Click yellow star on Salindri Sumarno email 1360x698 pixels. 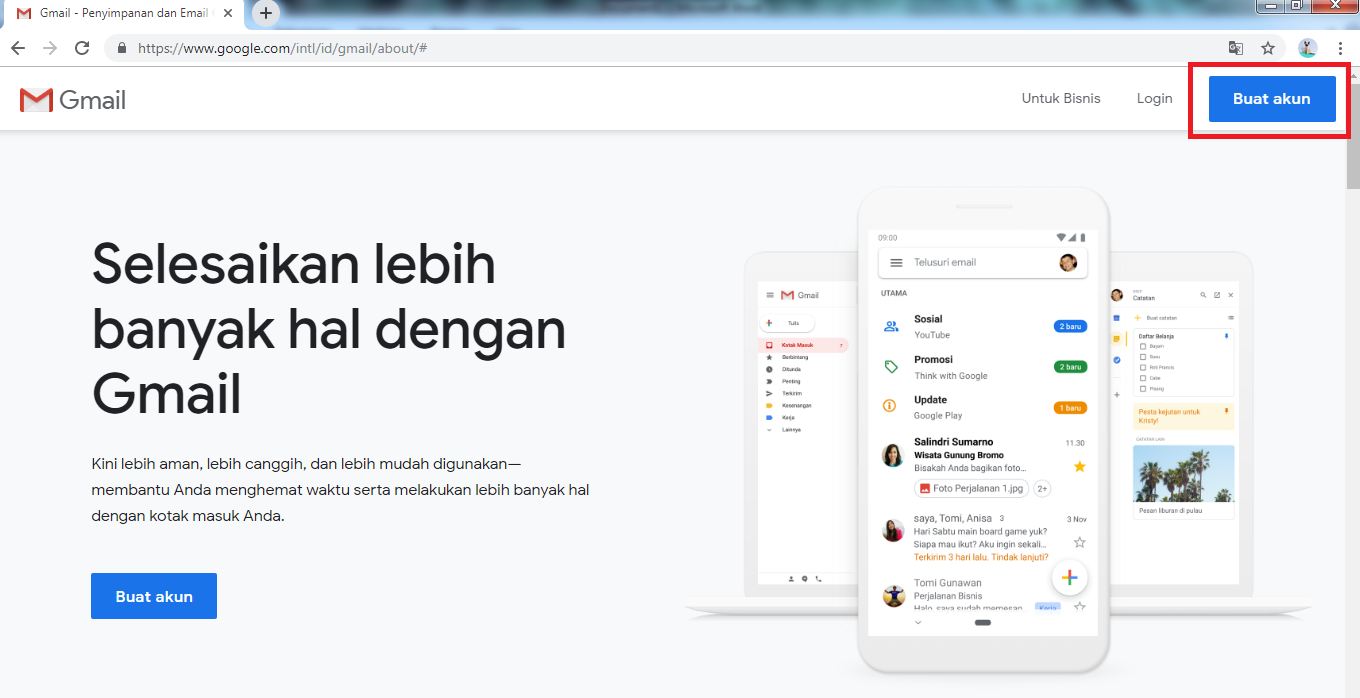pyautogui.click(x=1080, y=467)
